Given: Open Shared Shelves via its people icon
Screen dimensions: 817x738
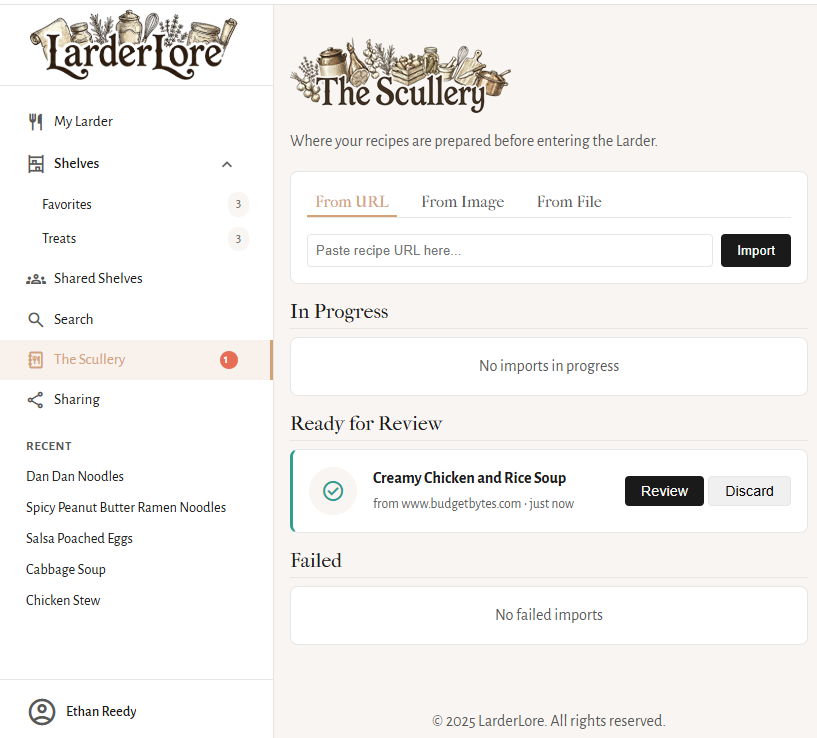Looking at the screenshot, I should point(36,278).
